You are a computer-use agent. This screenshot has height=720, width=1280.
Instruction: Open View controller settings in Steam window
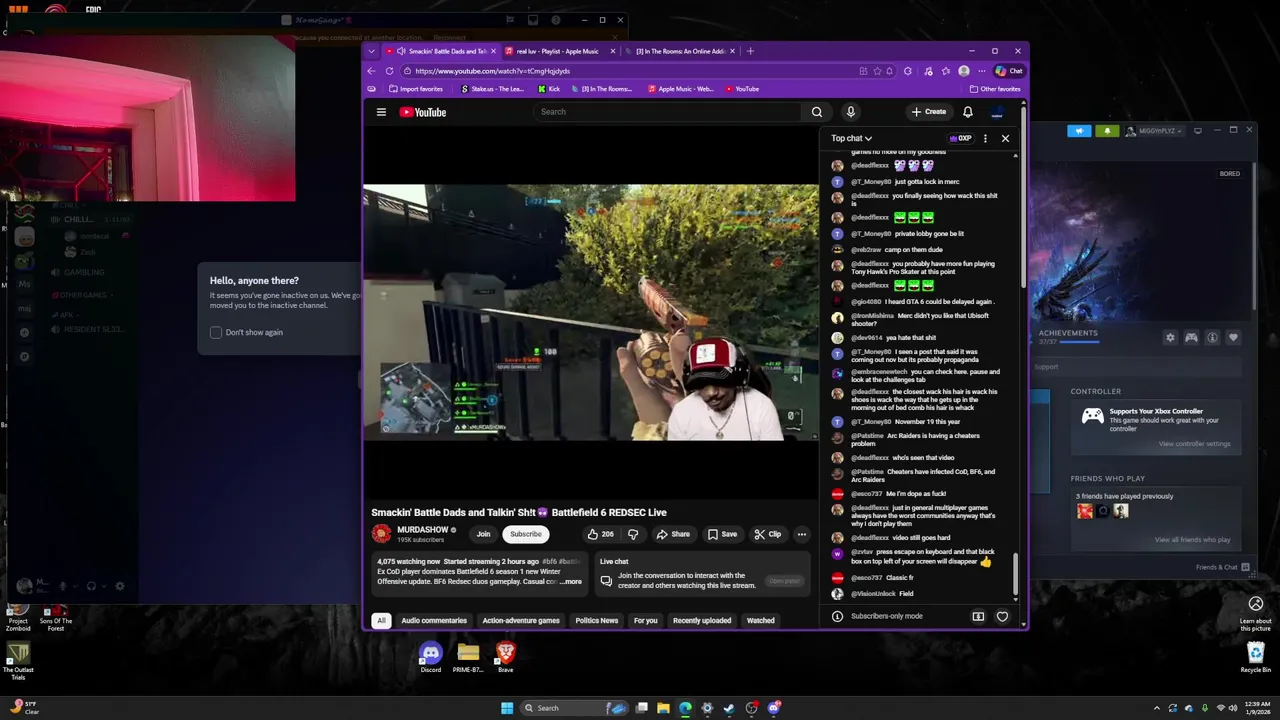[1194, 444]
